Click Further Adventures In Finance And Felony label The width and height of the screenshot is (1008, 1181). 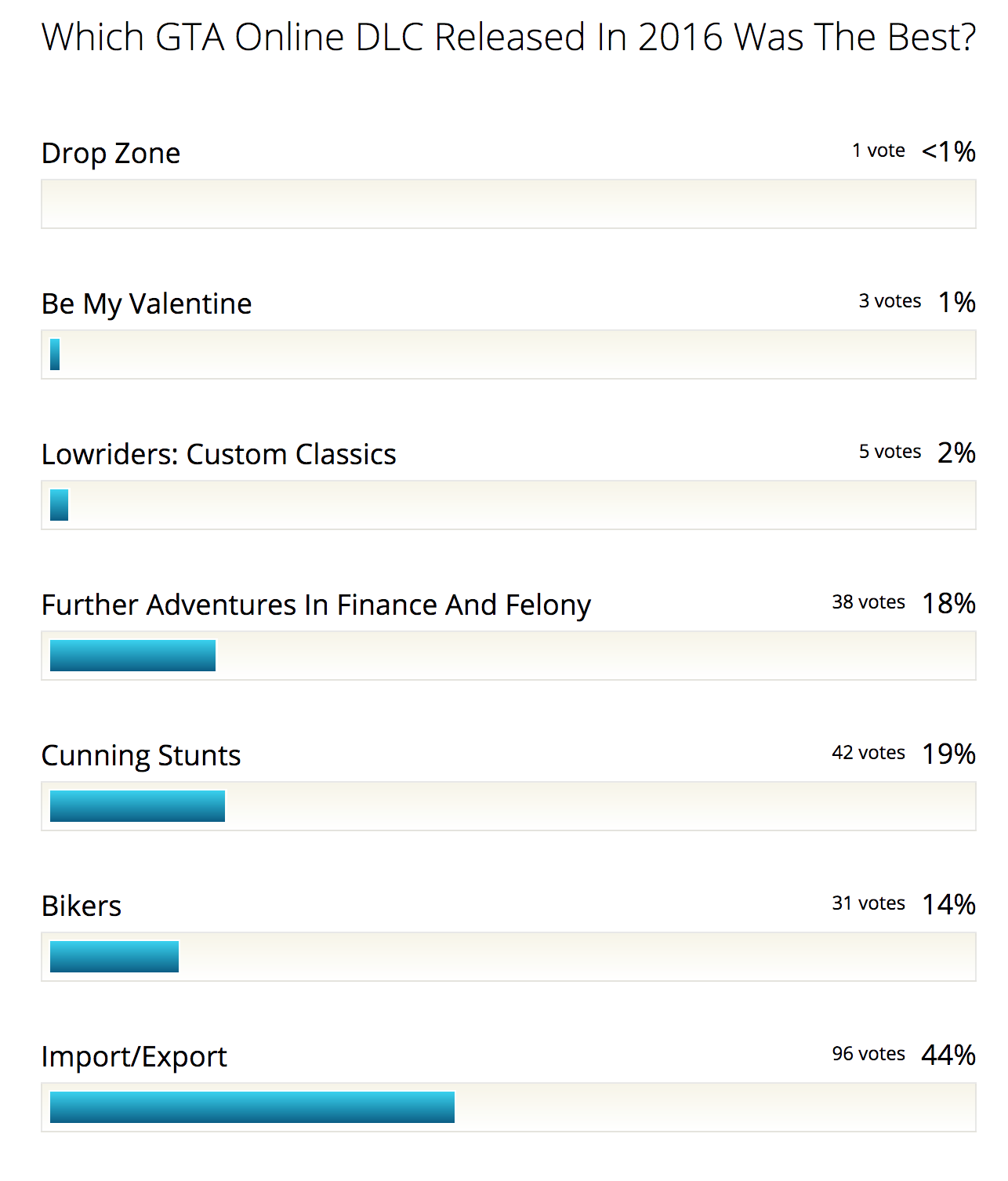(x=316, y=605)
